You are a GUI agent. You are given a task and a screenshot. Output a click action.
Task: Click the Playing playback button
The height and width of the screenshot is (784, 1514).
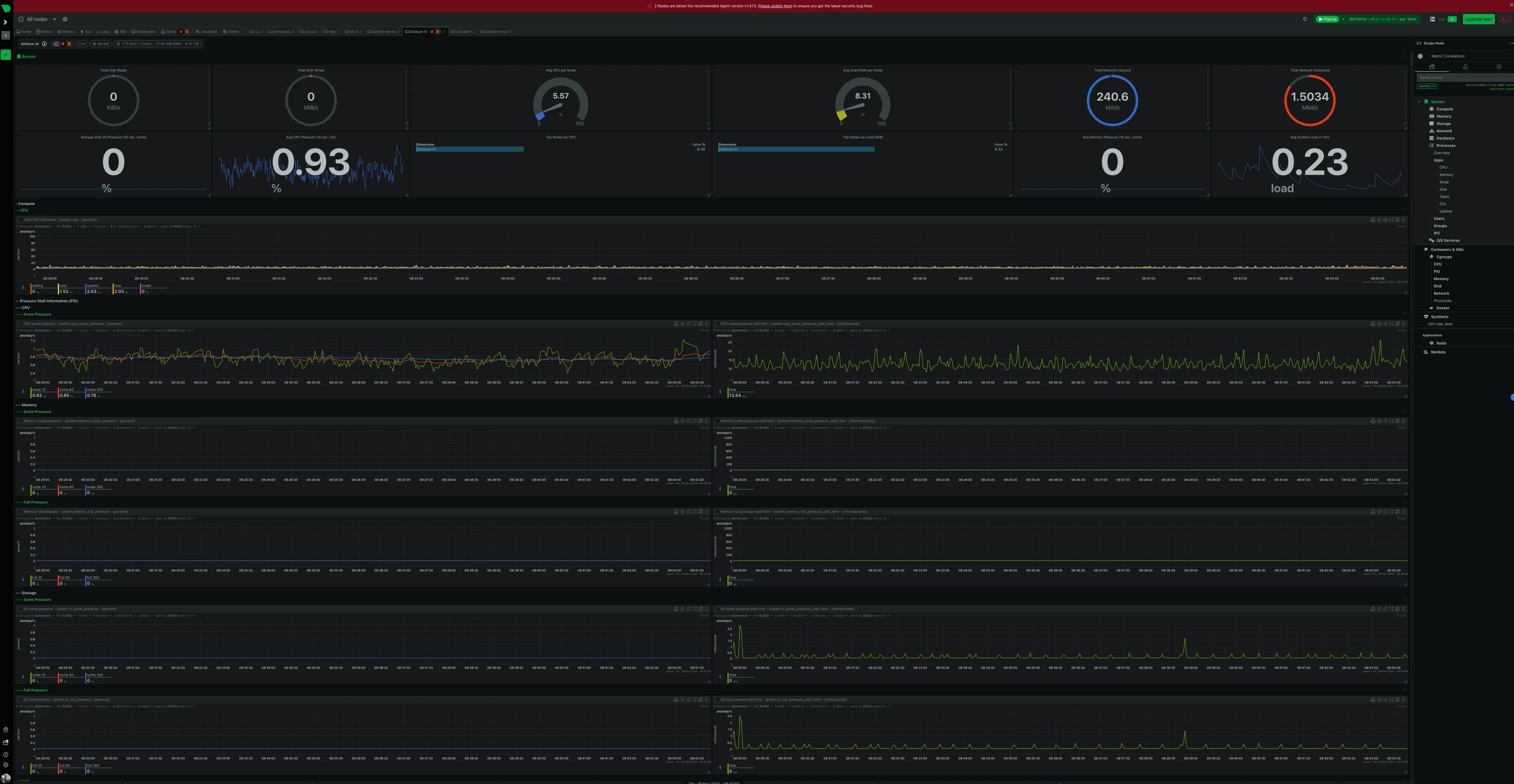coord(1327,19)
